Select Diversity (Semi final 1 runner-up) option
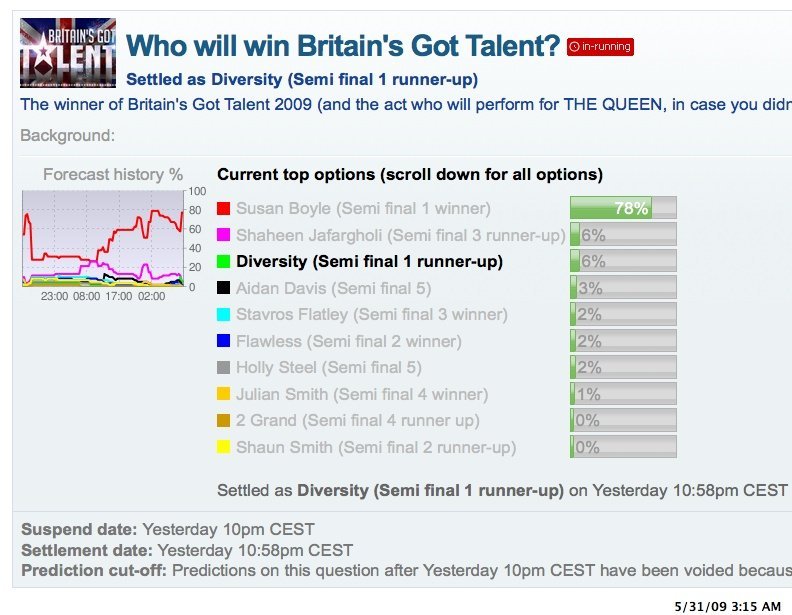 (369, 262)
